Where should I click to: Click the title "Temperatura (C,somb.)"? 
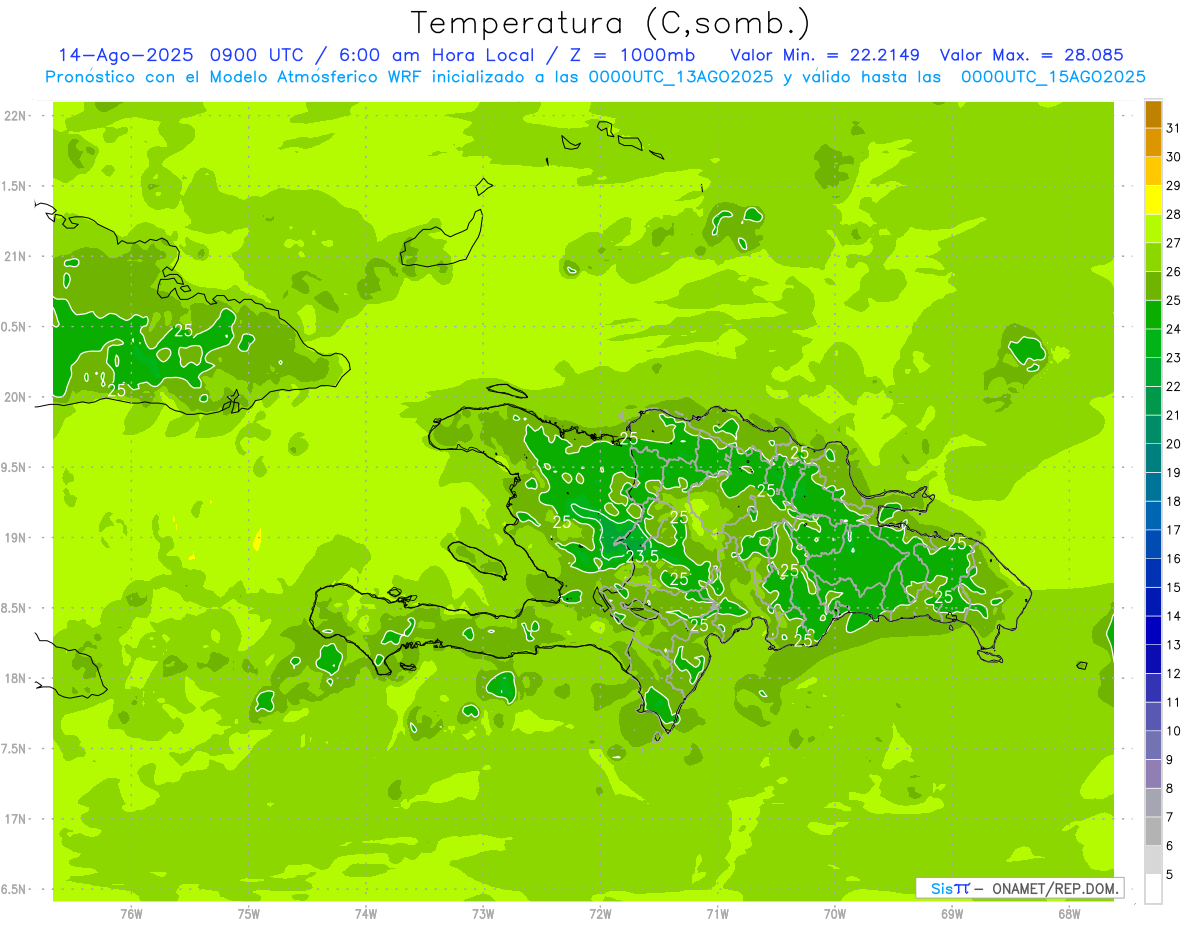[x=610, y=23]
